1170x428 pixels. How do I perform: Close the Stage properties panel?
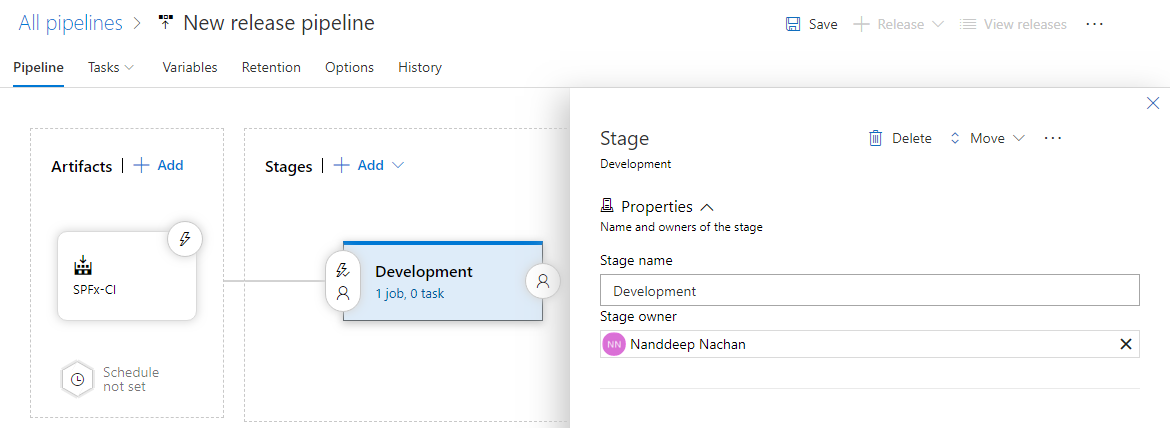1152,103
